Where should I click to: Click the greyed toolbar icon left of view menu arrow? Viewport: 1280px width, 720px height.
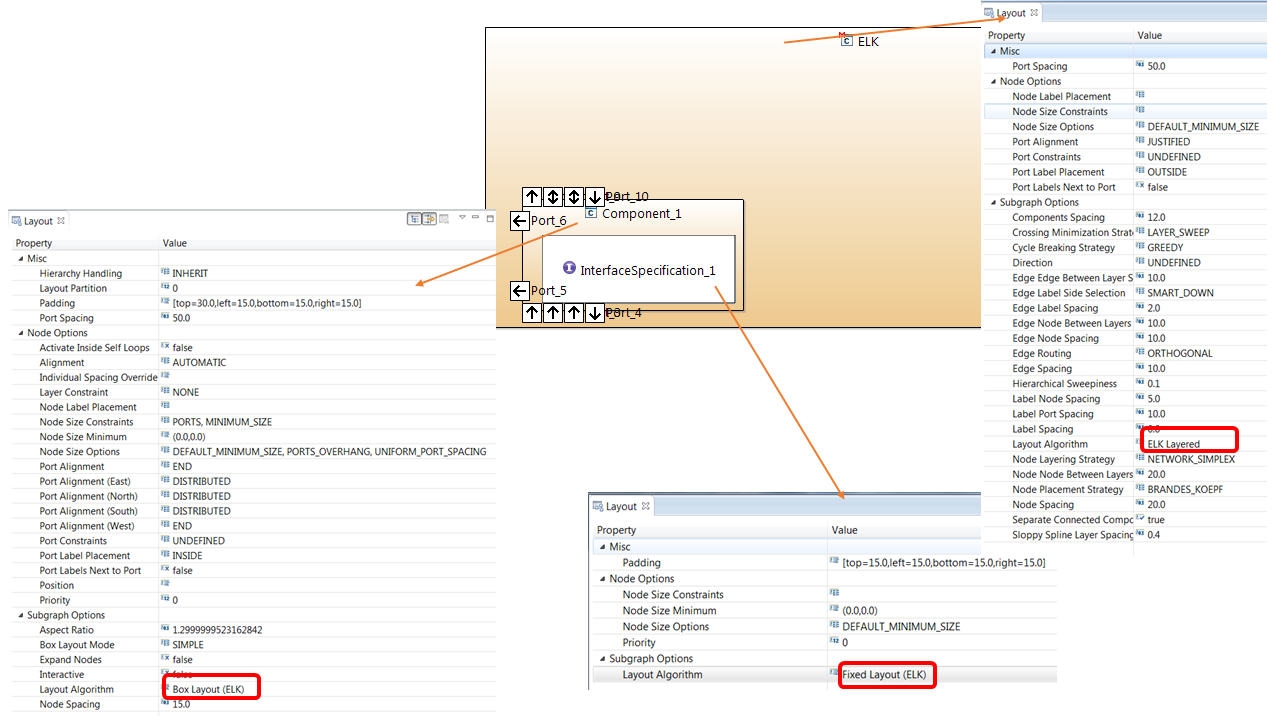coord(444,219)
